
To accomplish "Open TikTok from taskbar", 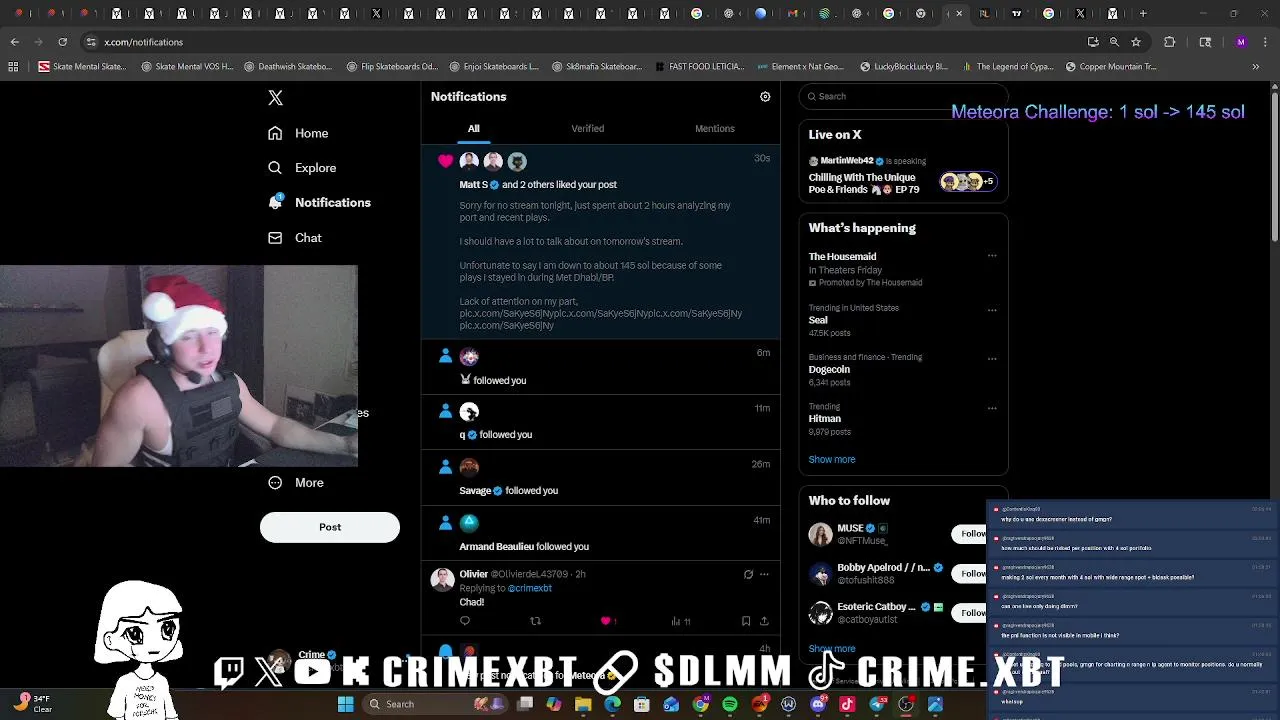I will [847, 704].
